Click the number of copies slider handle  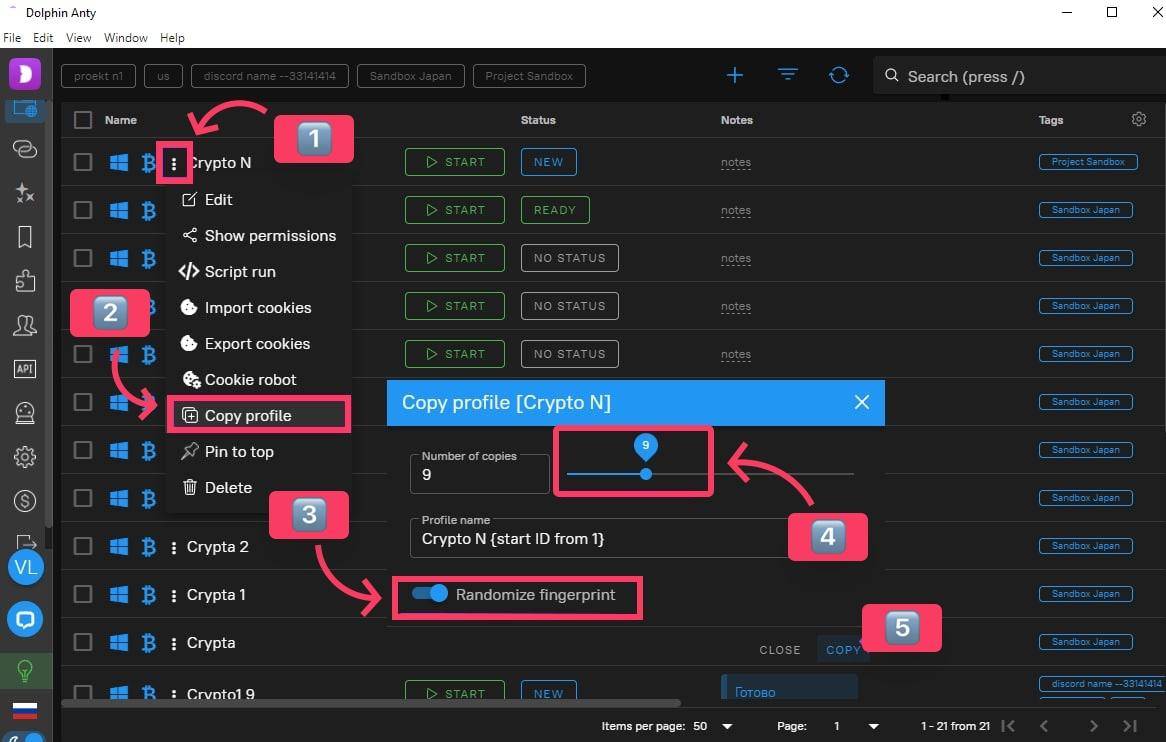tap(645, 474)
